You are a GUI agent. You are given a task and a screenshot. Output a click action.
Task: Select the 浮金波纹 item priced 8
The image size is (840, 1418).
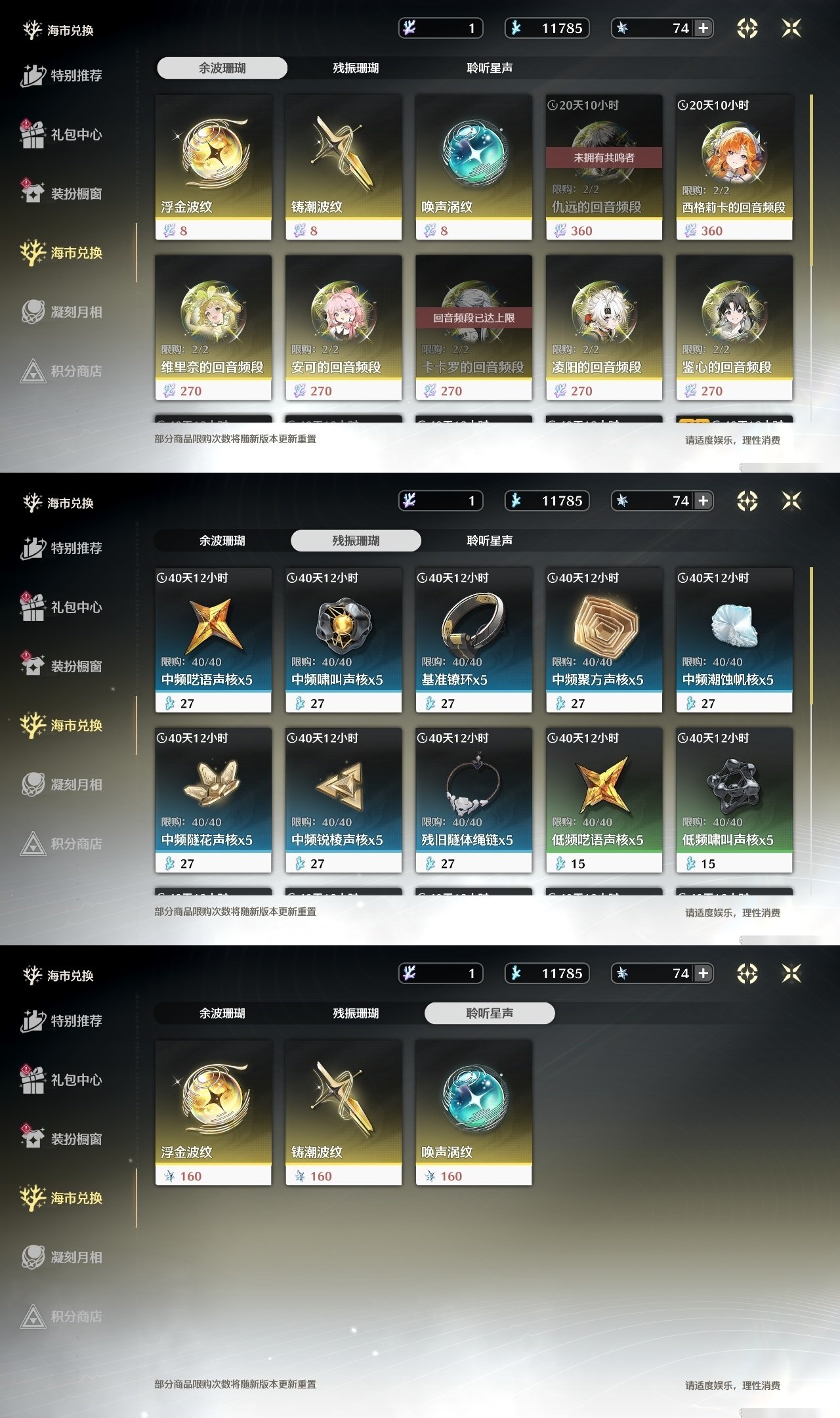coord(213,167)
